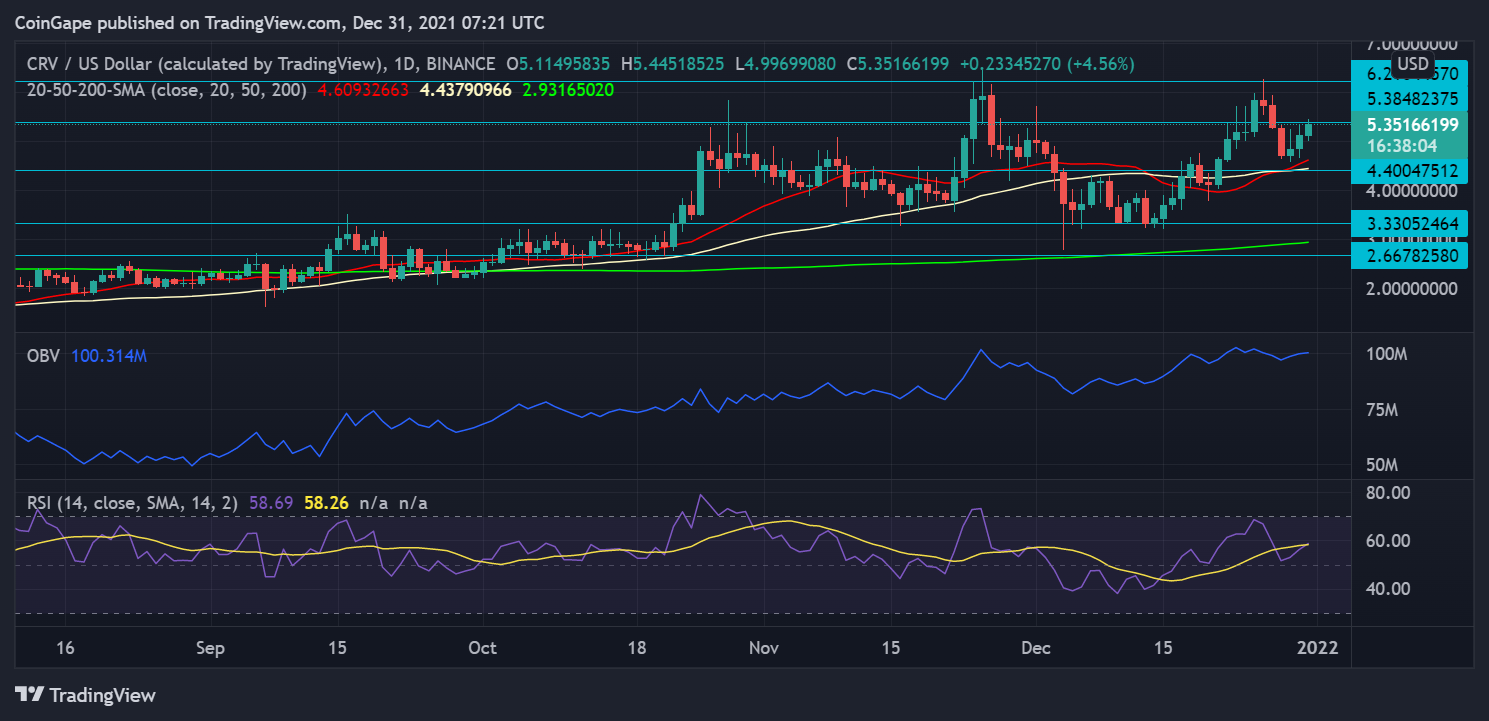Click the Nov label on the time axis
Screen dimensions: 1489x721
coord(763,647)
